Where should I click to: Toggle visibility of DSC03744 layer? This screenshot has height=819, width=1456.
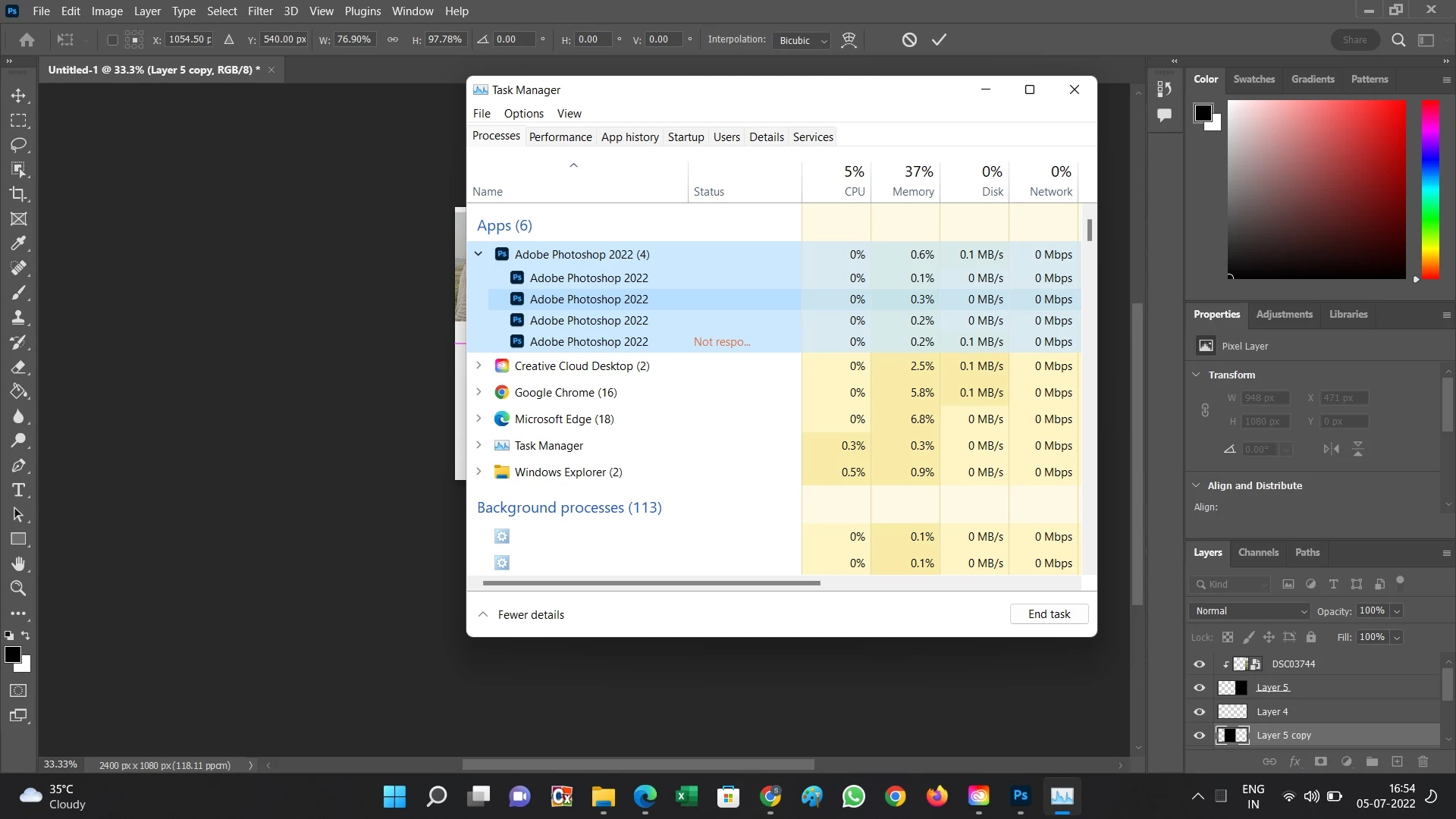1199,664
